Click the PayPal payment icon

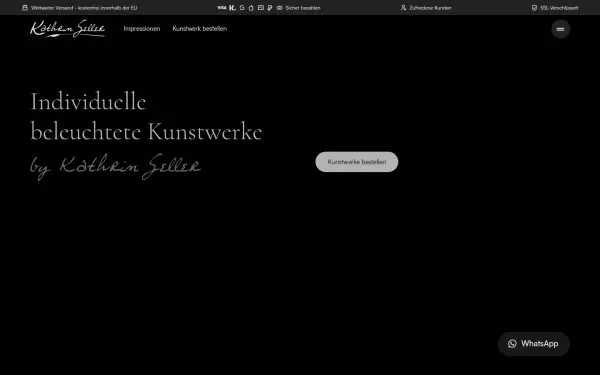[x=270, y=8]
